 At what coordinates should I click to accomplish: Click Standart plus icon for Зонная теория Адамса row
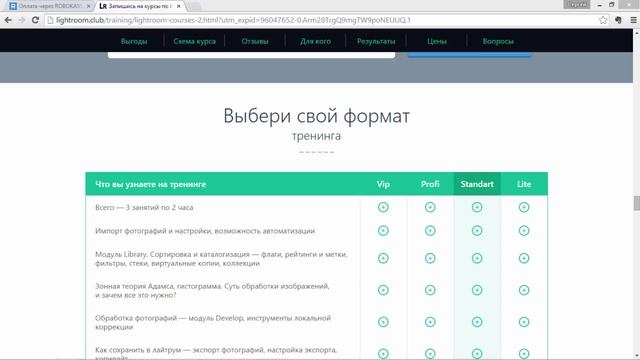[477, 290]
